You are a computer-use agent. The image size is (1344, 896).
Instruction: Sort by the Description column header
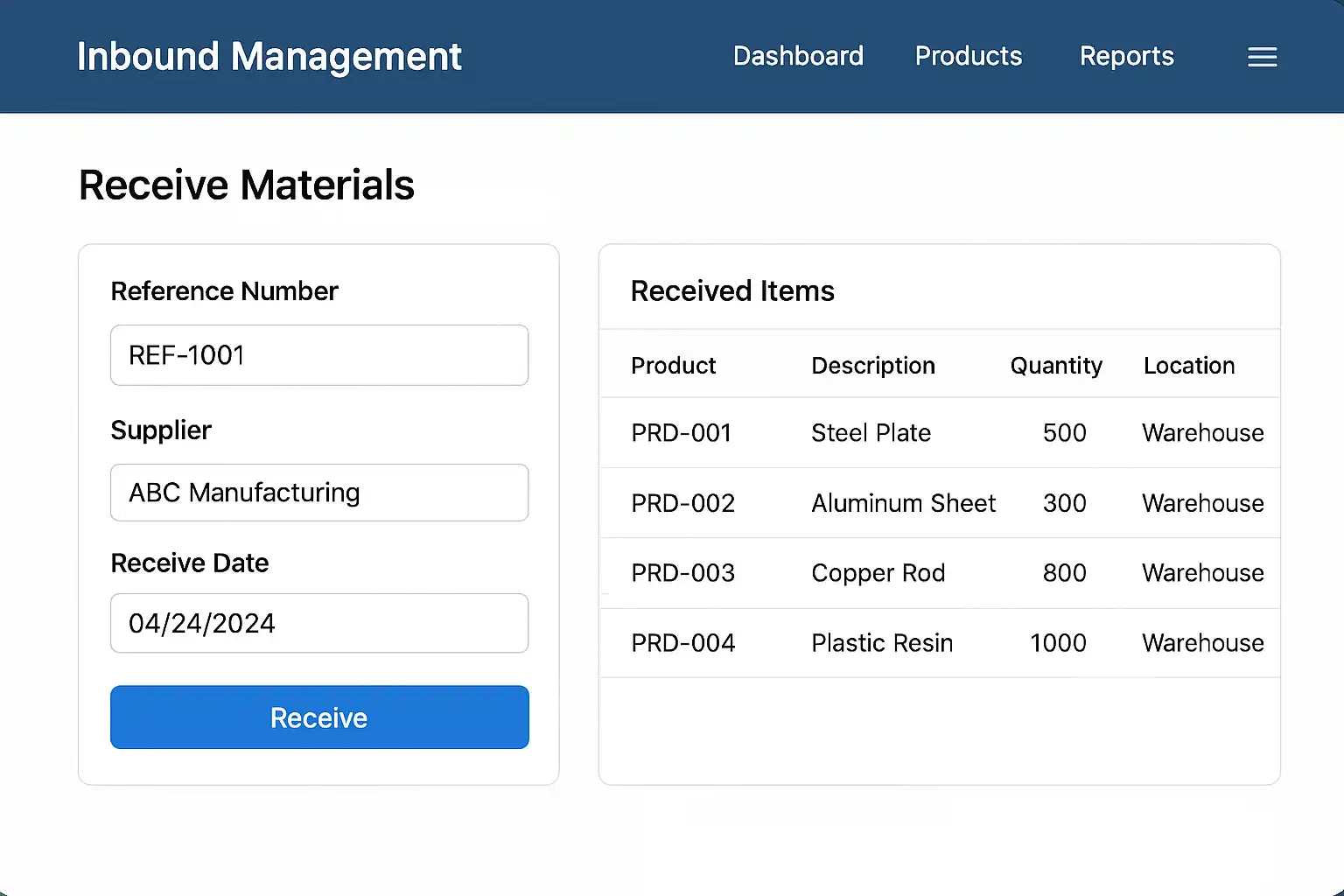click(x=872, y=366)
